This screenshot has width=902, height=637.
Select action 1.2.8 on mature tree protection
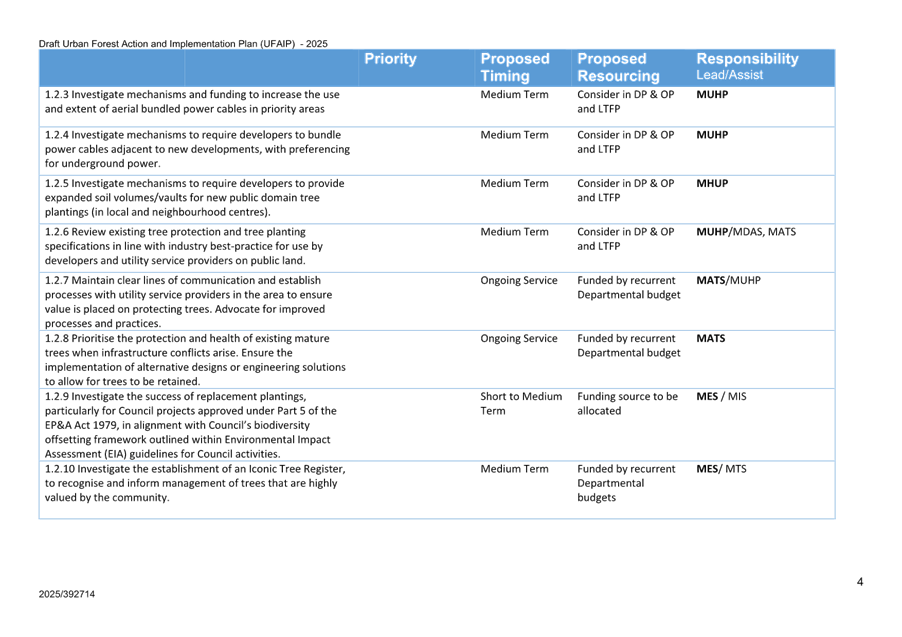(195, 360)
